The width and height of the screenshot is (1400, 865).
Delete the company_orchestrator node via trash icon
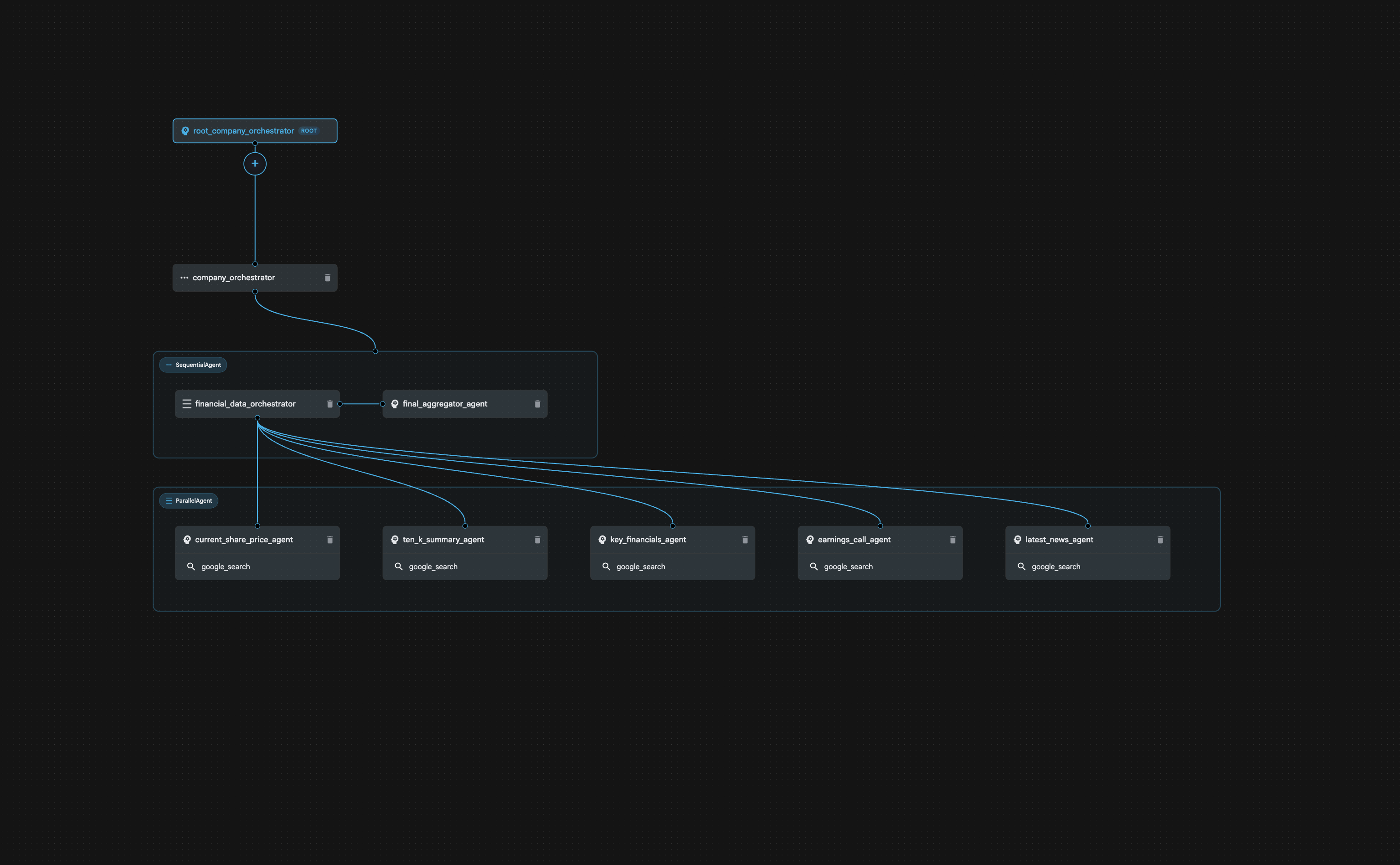(327, 278)
